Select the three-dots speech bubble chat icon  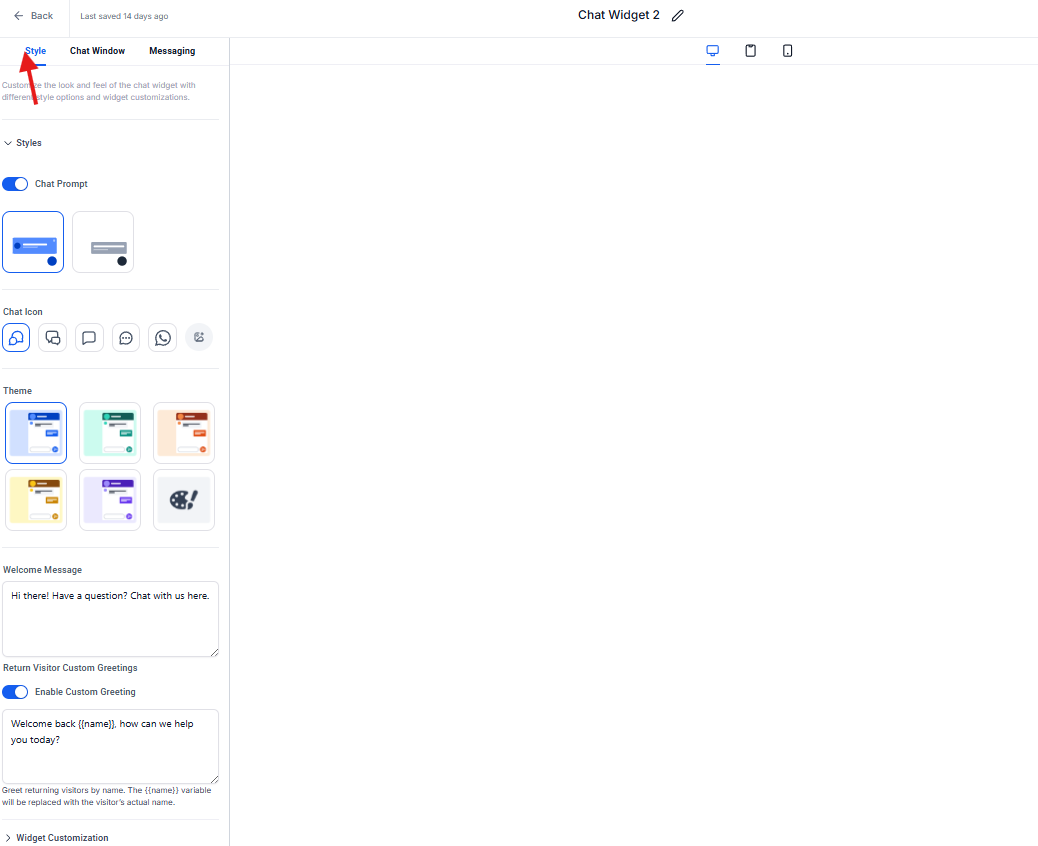pyautogui.click(x=126, y=338)
